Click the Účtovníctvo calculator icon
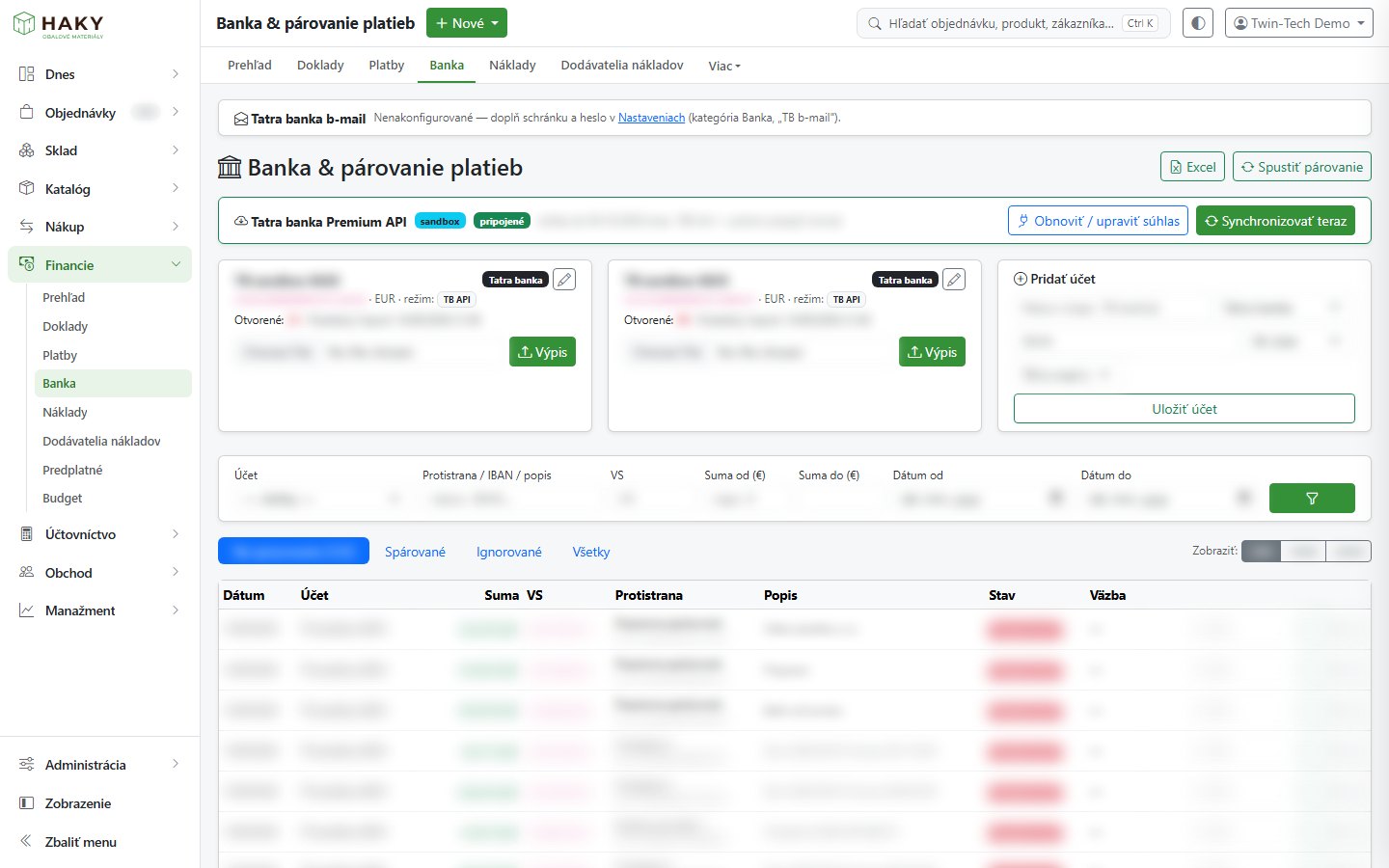The width and height of the screenshot is (1389, 868). pyautogui.click(x=27, y=533)
